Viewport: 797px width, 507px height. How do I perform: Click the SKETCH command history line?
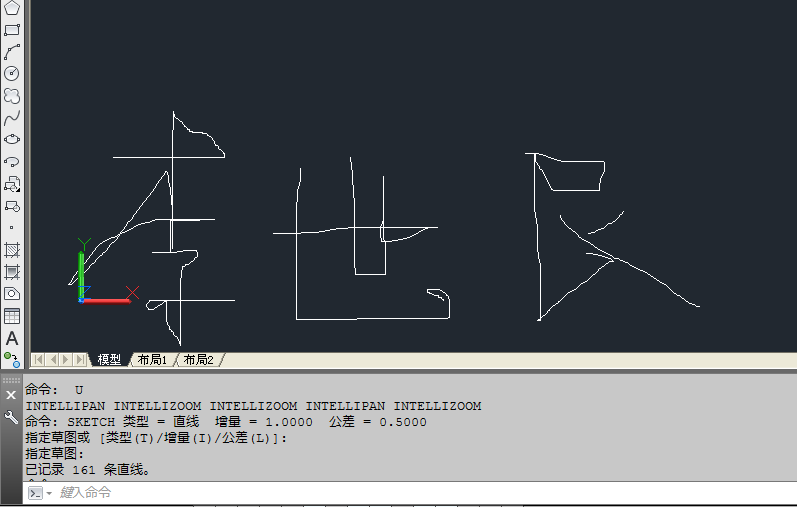(x=226, y=422)
